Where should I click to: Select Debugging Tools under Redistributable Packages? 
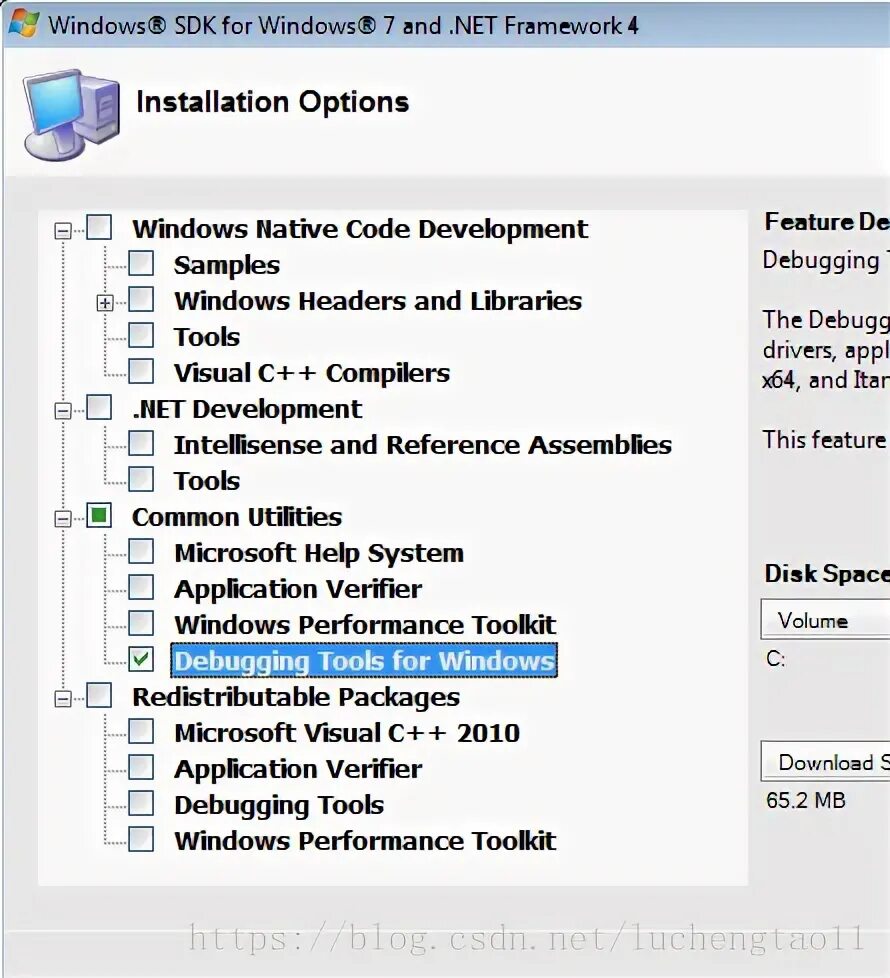point(278,805)
